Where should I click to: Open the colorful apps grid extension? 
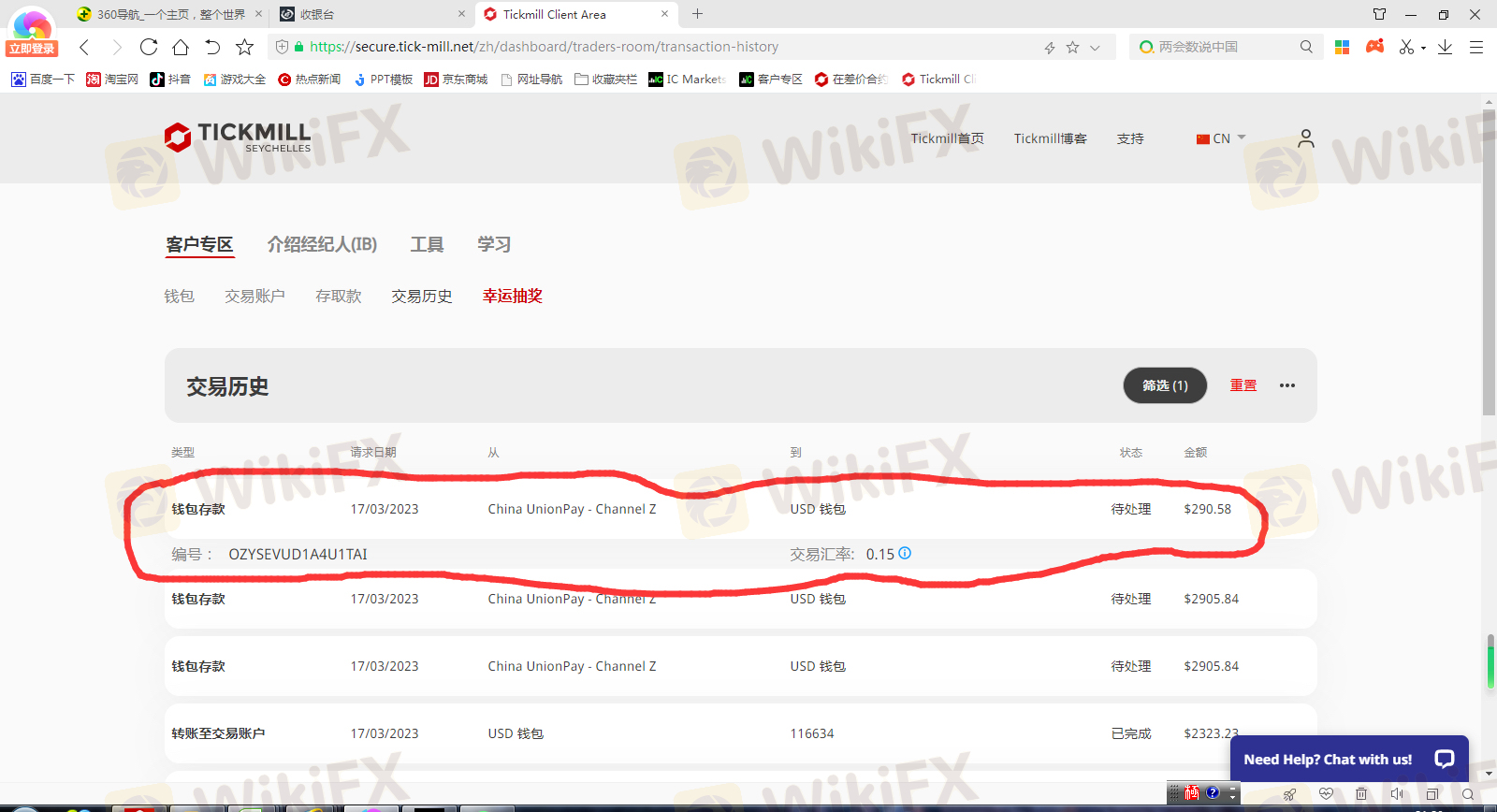tap(1342, 47)
